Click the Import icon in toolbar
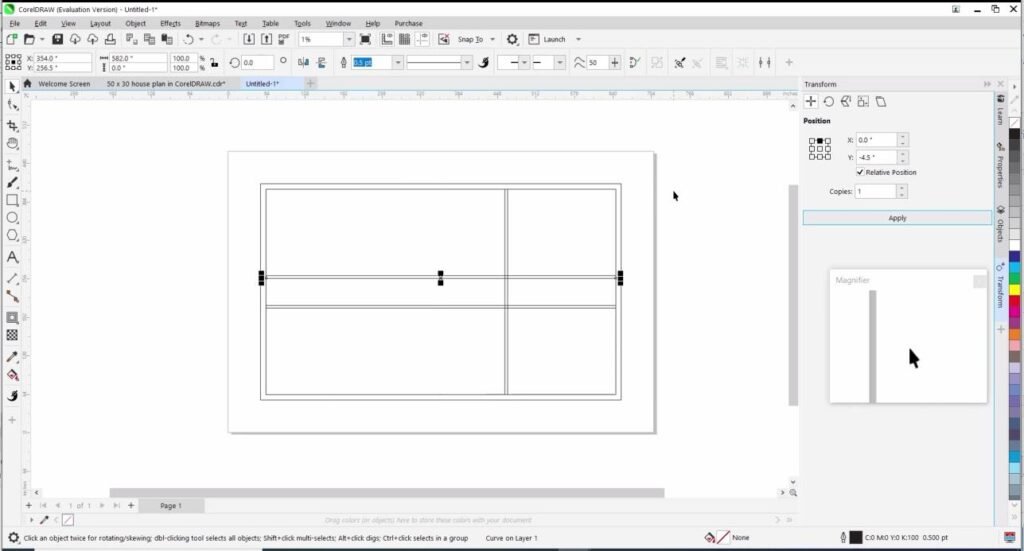 pos(249,39)
